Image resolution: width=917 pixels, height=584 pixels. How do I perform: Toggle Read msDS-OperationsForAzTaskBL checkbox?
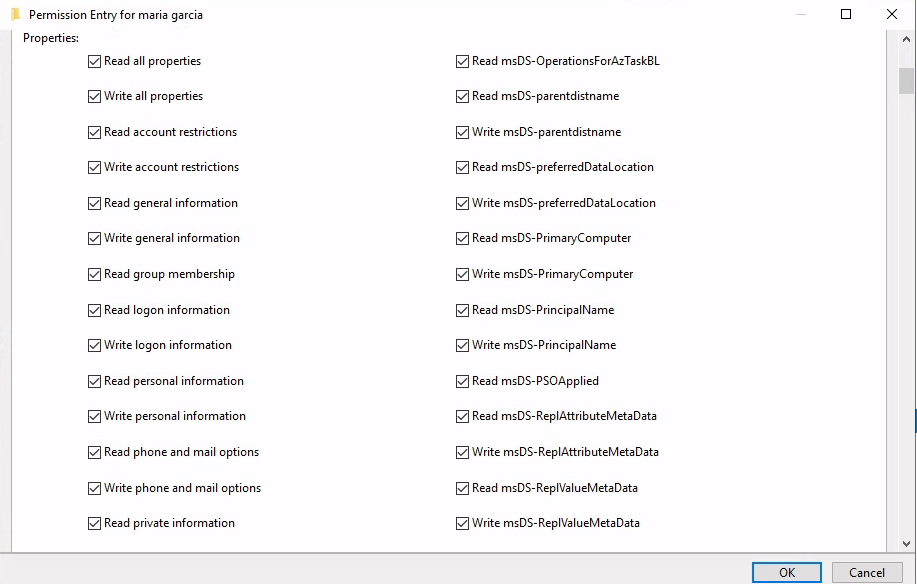pyautogui.click(x=462, y=61)
